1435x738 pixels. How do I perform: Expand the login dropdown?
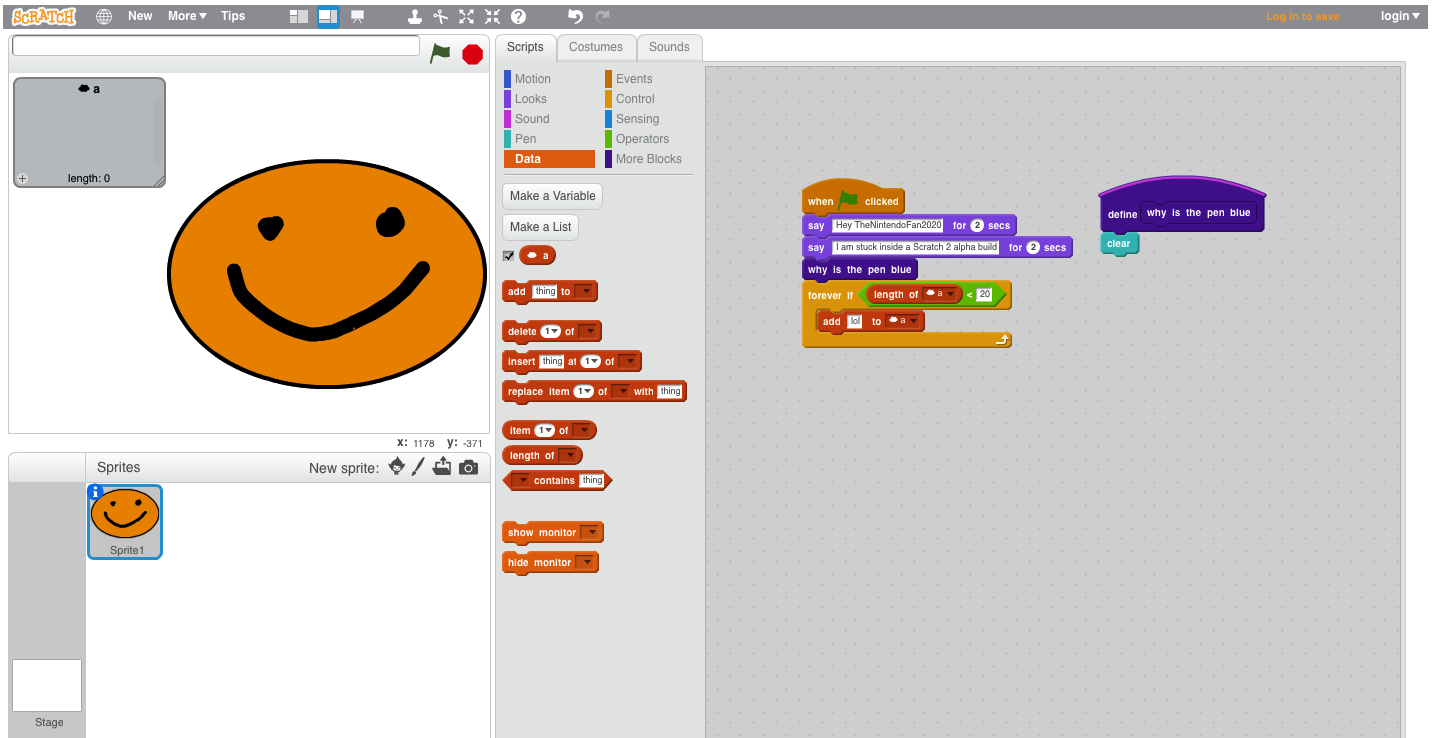tap(1400, 16)
